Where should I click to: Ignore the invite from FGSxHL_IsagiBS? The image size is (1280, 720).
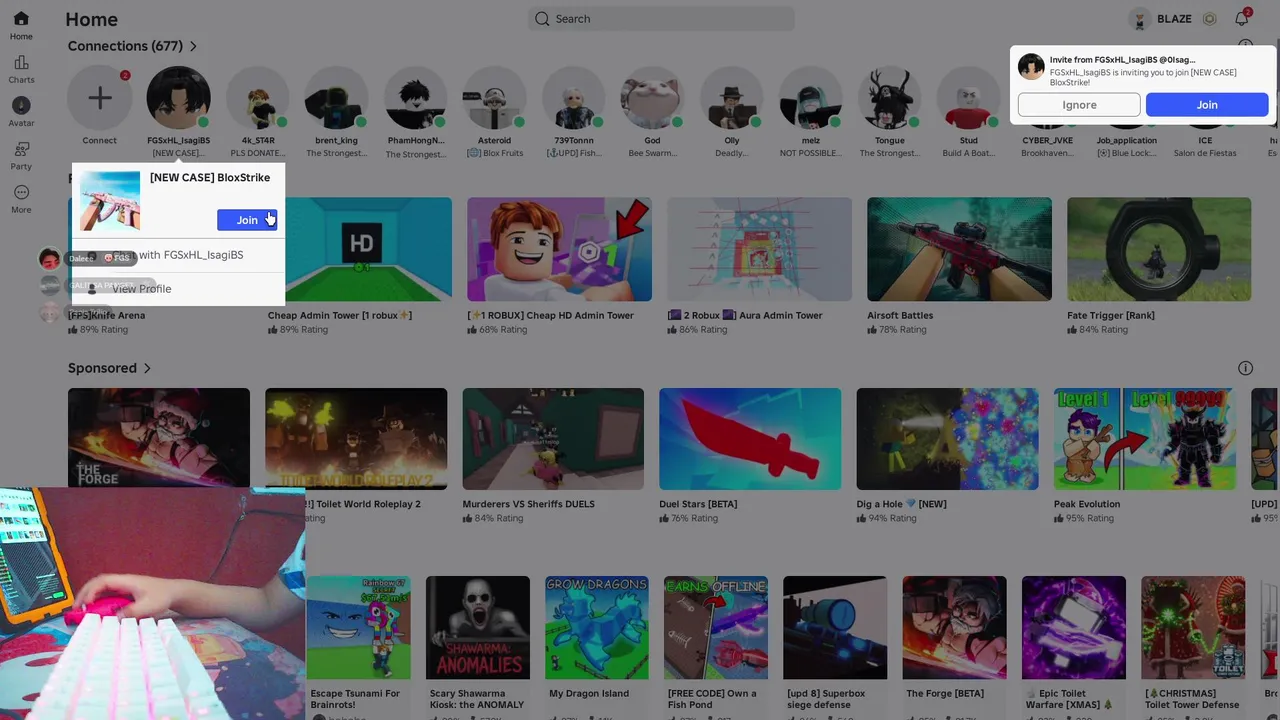click(x=1079, y=105)
